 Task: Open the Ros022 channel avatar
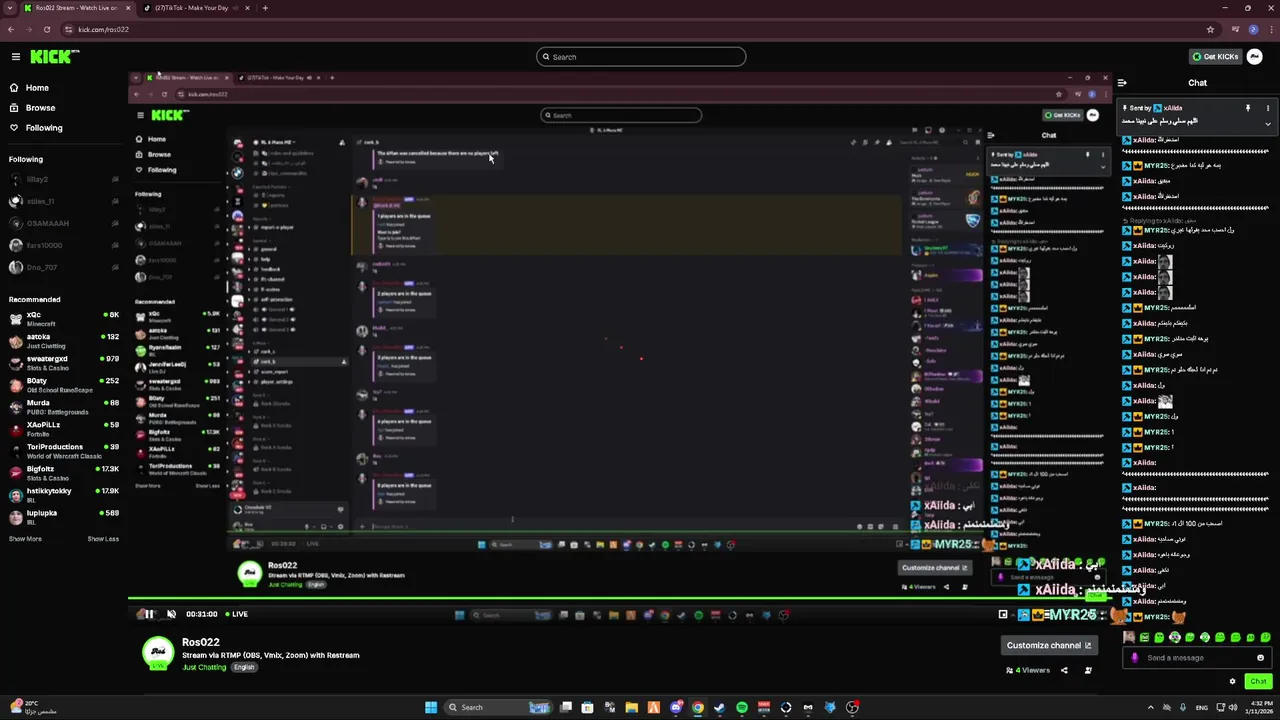(157, 652)
